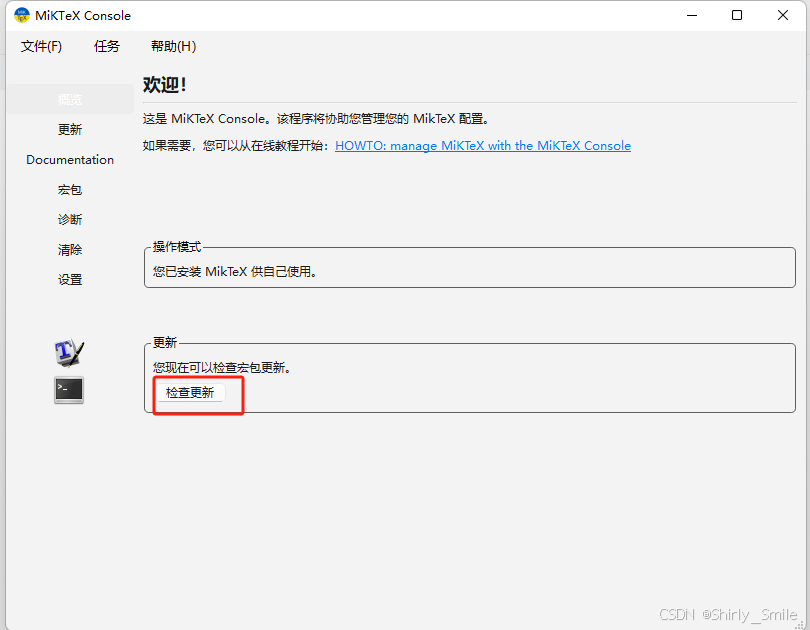Click the 欢迎! heading text
This screenshot has height=630, width=810.
point(165,85)
